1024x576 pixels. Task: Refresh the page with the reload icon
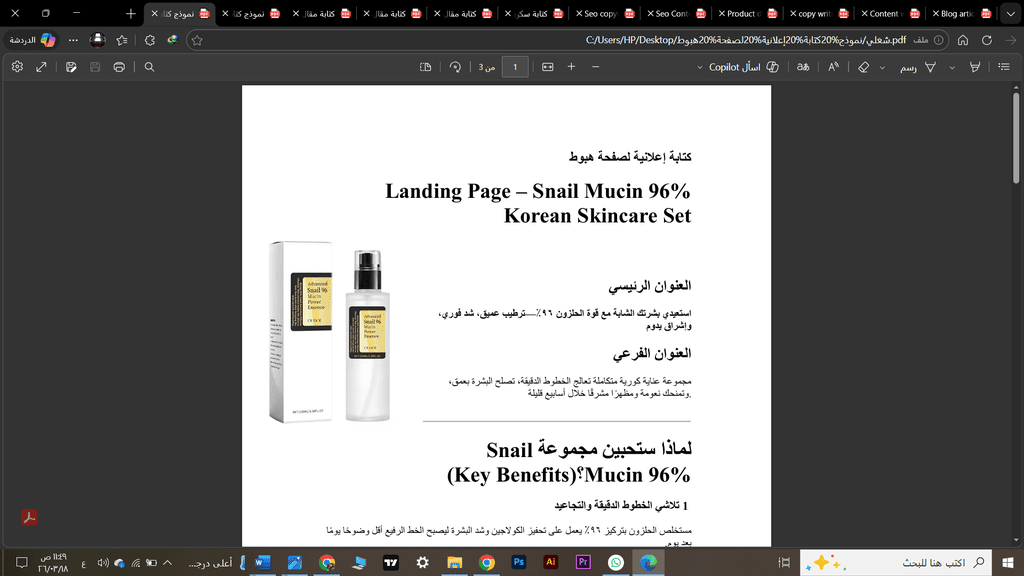pyautogui.click(x=987, y=40)
